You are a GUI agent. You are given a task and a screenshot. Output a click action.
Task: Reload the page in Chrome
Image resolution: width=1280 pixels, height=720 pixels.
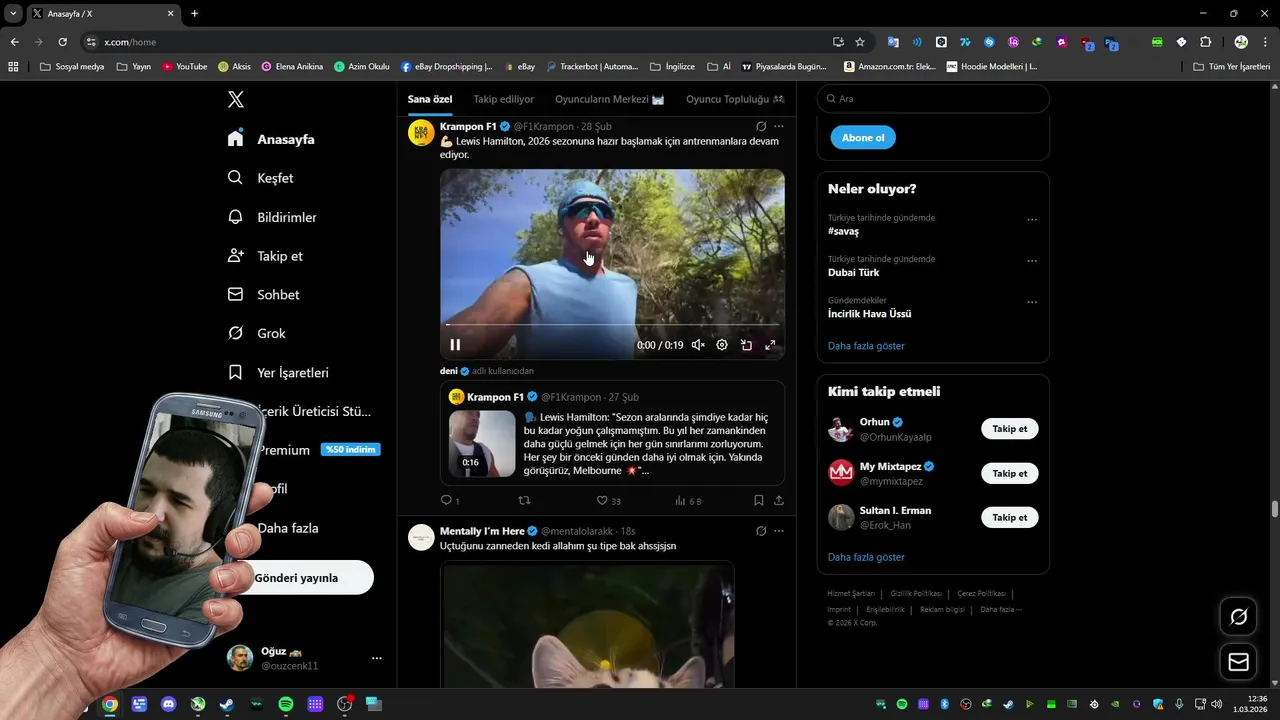[62, 42]
